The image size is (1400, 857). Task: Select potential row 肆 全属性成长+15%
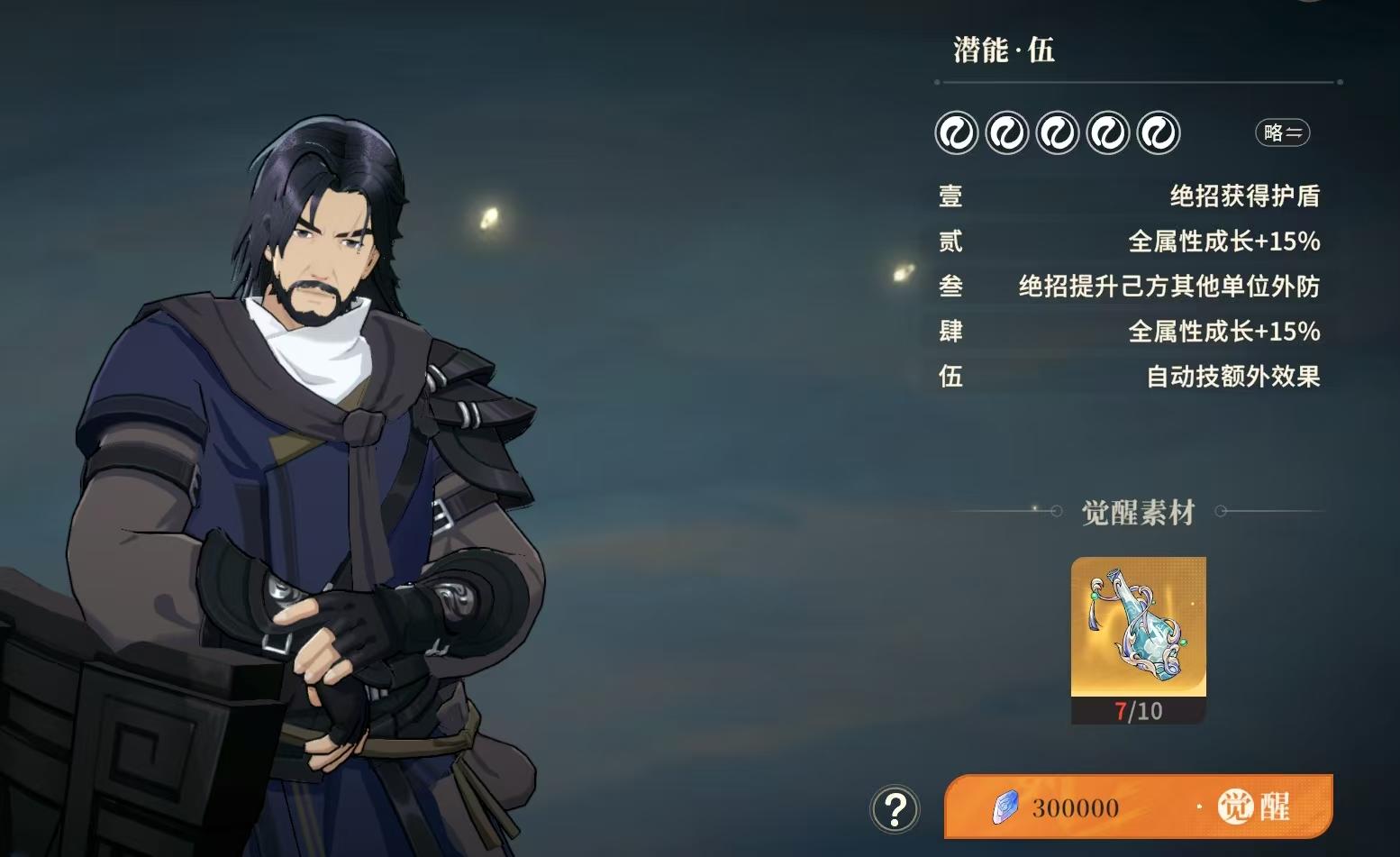(1130, 331)
